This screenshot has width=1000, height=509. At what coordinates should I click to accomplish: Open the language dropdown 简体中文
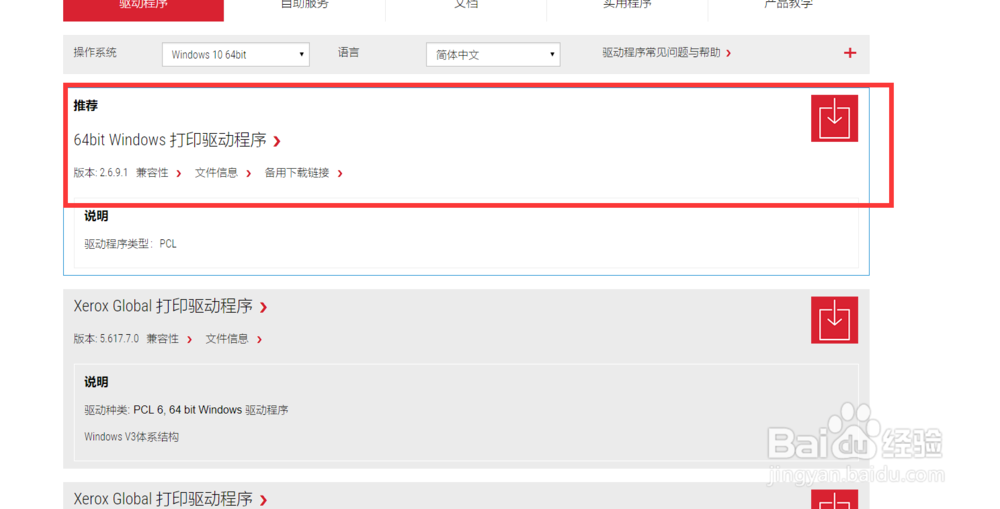click(493, 54)
